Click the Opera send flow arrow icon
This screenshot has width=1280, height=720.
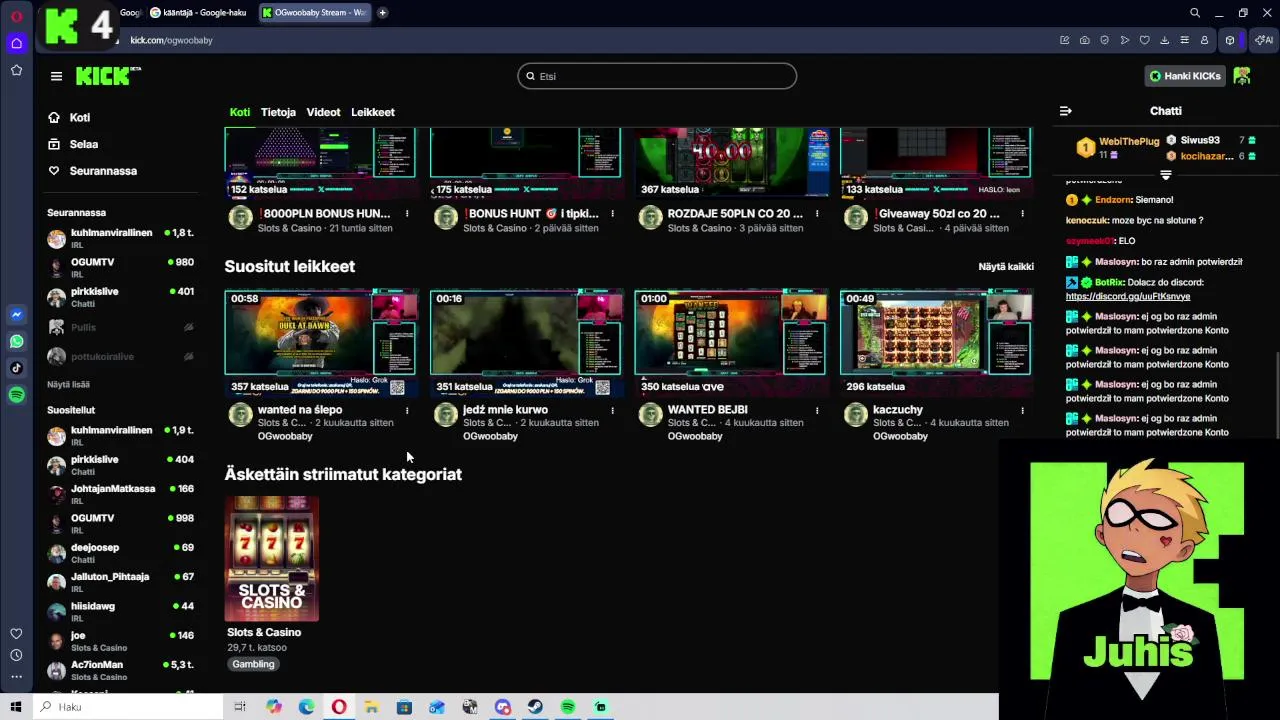[1124, 40]
